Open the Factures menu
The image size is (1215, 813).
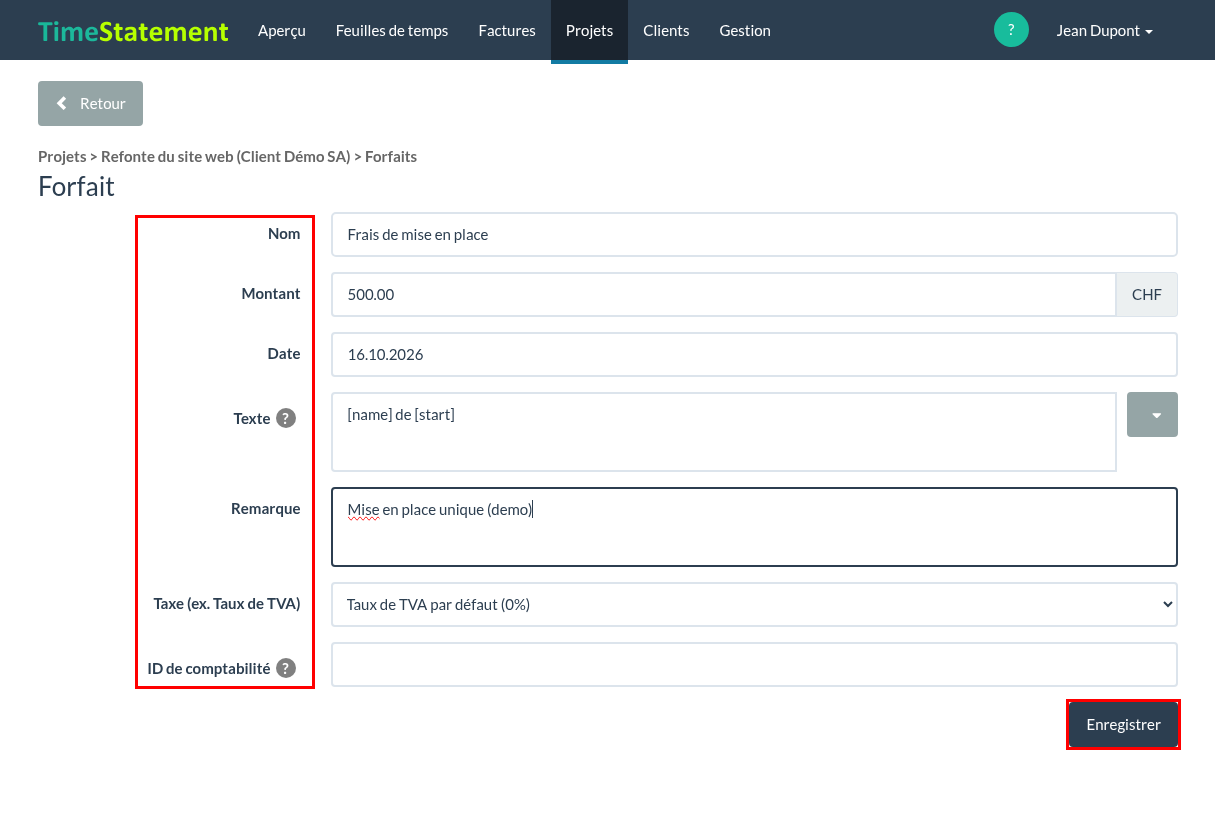point(507,30)
